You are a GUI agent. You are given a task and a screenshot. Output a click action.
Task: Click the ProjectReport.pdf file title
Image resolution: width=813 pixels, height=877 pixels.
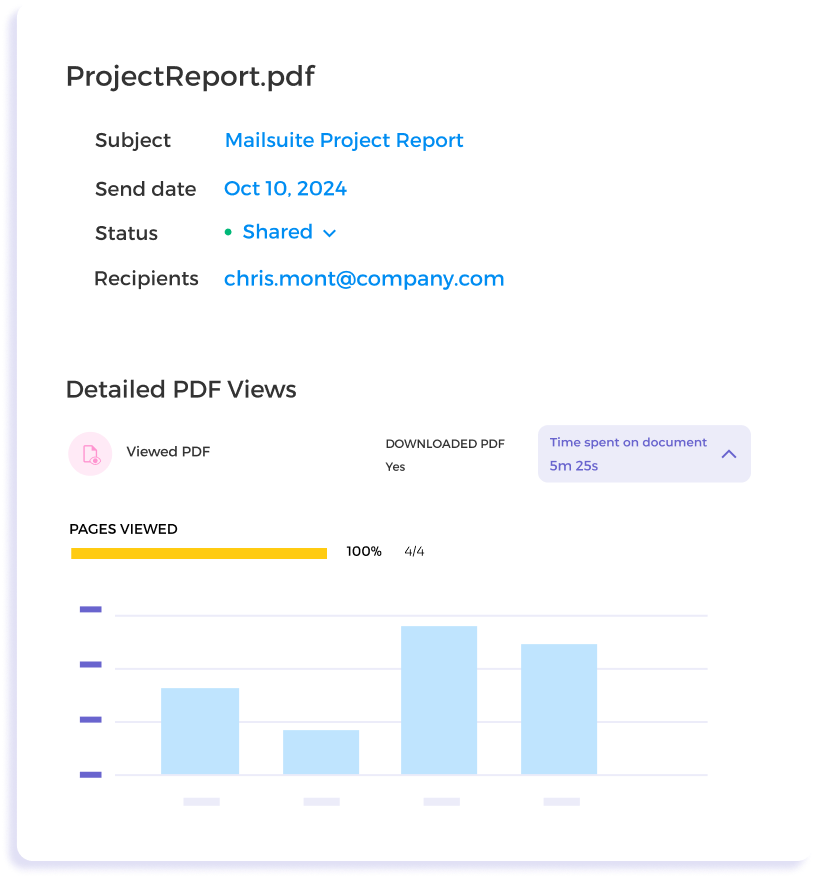tap(190, 77)
